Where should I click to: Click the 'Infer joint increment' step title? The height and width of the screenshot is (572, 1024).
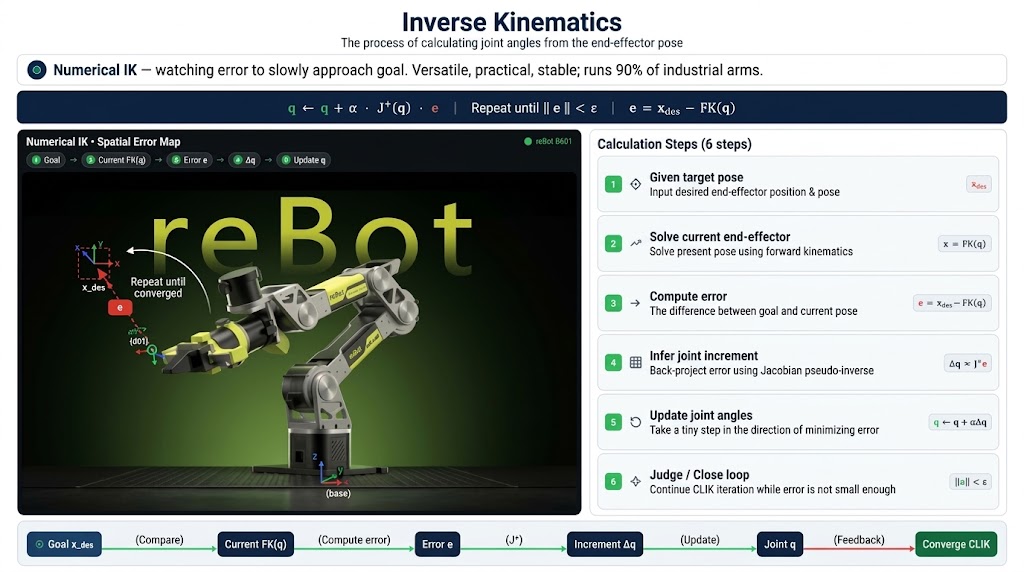point(703,355)
